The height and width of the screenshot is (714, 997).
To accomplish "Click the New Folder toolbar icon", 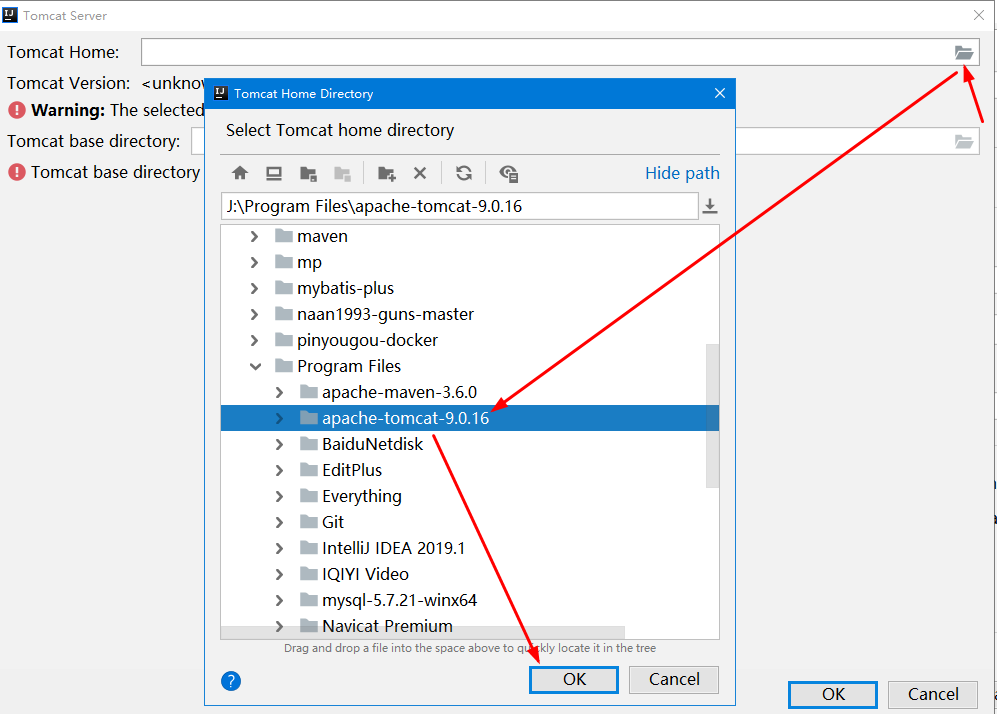I will pos(387,173).
